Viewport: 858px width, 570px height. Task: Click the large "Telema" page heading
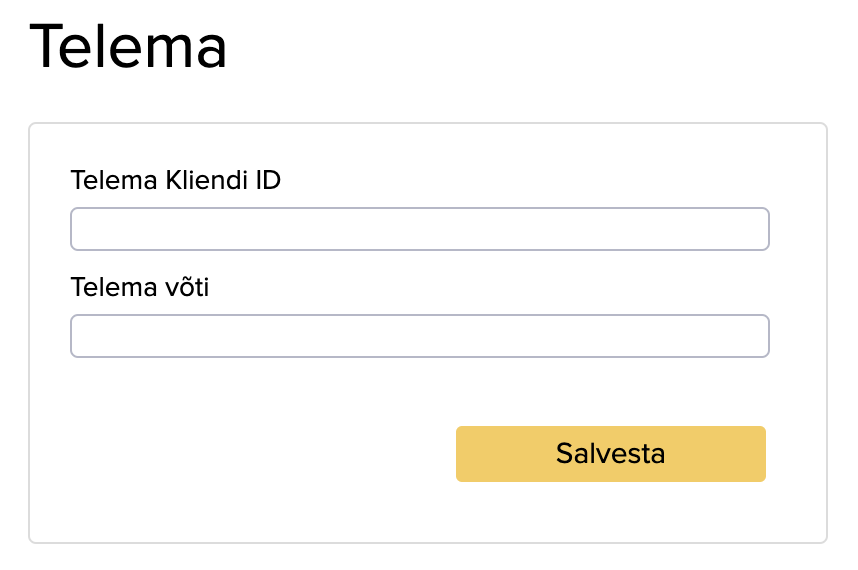pyautogui.click(x=129, y=47)
